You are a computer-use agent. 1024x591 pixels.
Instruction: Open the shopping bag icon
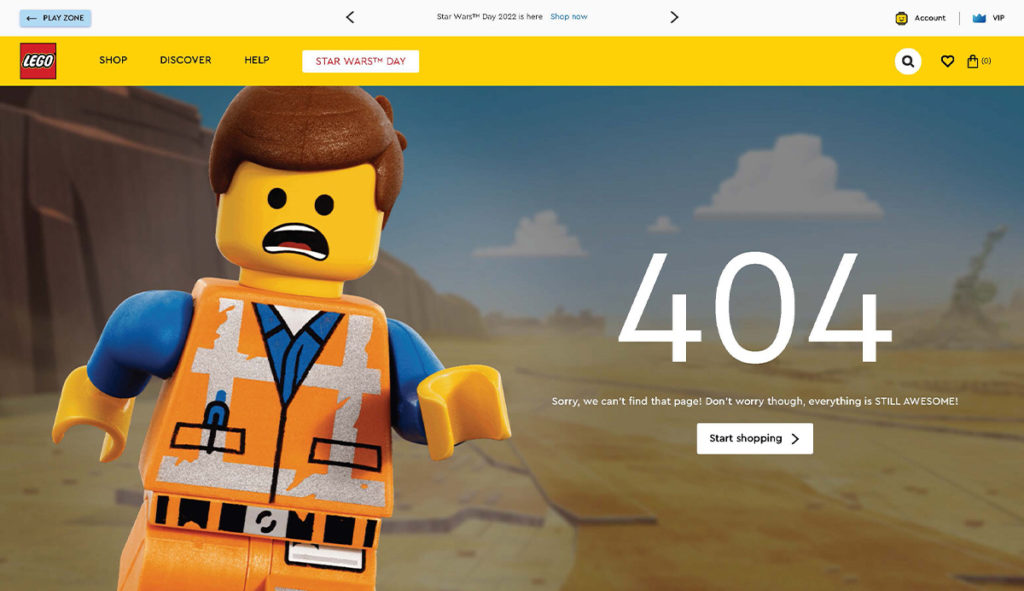(973, 61)
